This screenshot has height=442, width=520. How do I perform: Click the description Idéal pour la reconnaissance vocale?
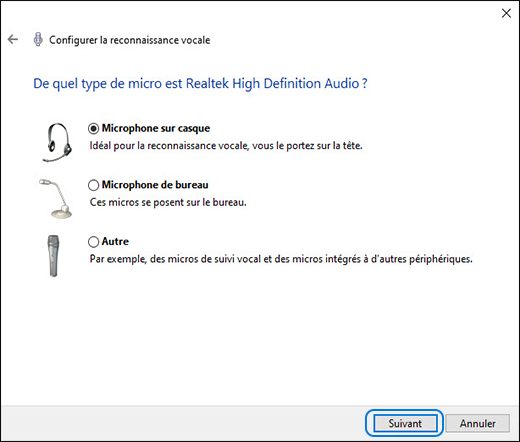pos(226,146)
